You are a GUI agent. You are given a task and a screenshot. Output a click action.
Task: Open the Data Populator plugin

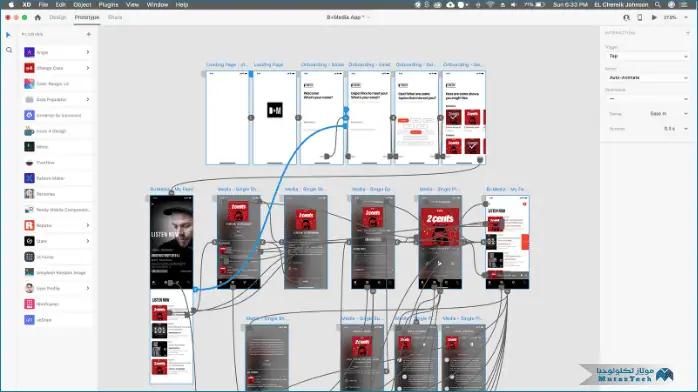click(57, 100)
